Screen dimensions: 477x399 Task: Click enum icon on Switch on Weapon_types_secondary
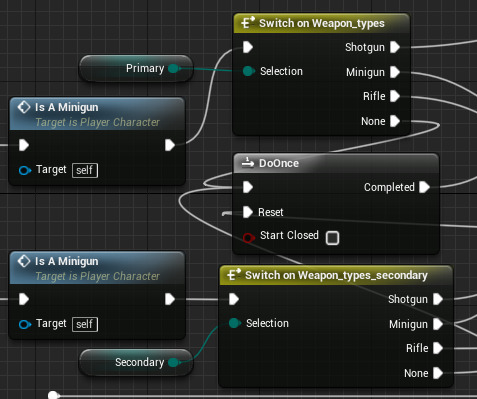click(234, 275)
